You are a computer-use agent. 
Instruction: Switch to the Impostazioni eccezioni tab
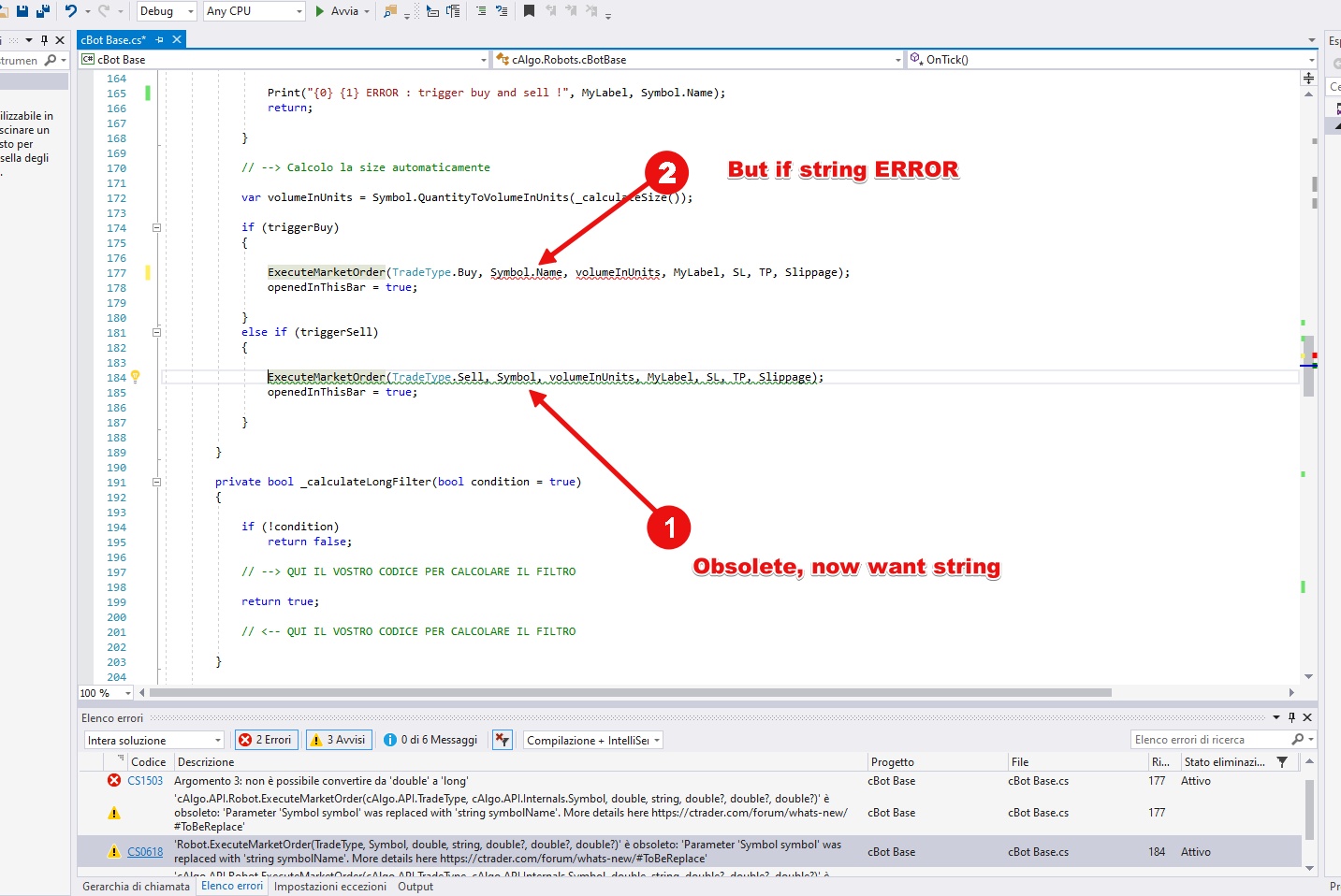pyautogui.click(x=330, y=887)
